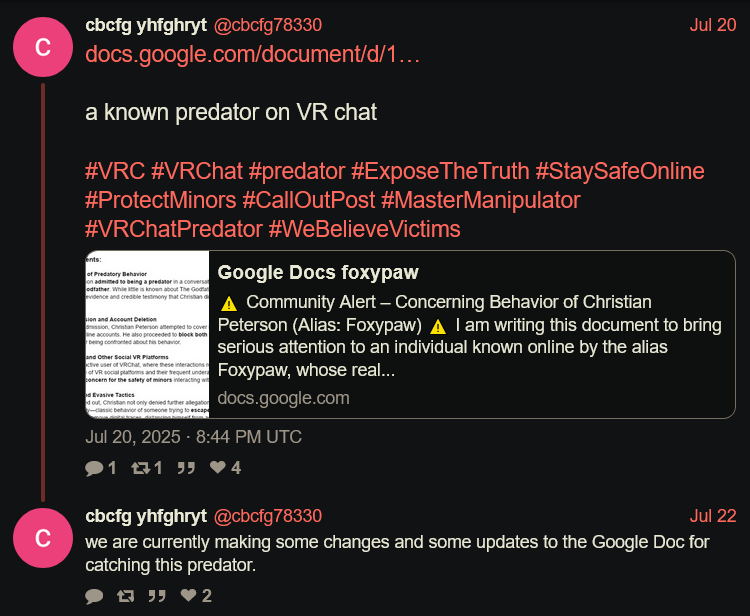Like the first post via heart icon
Screen dimensions: 750x616
[x=218, y=467]
